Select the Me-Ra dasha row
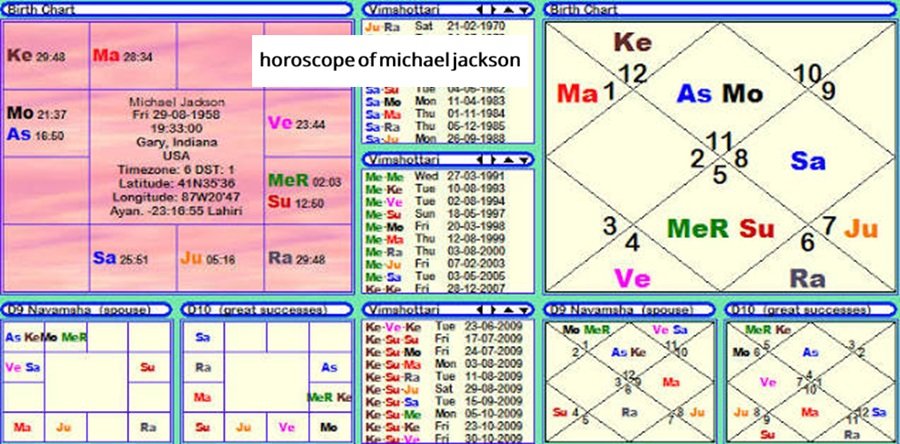Viewport: 900px width, 444px height. 436,251
